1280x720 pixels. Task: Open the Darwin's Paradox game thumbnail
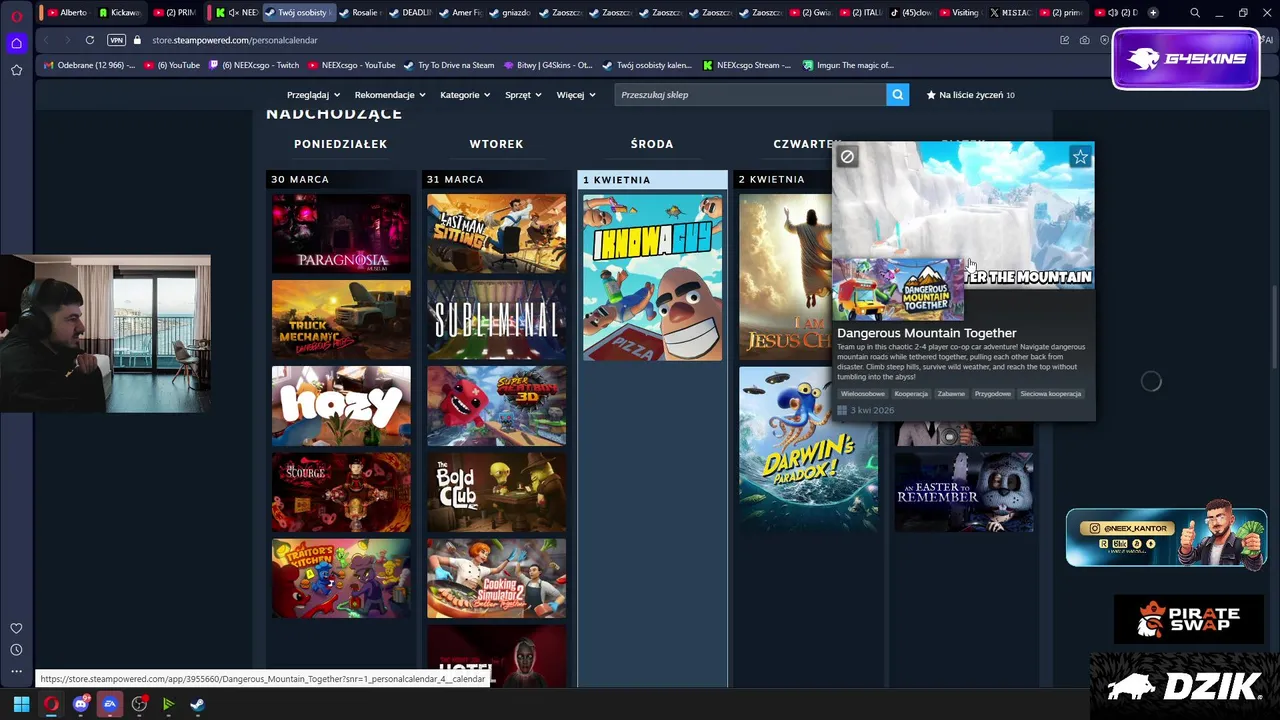pos(808,449)
